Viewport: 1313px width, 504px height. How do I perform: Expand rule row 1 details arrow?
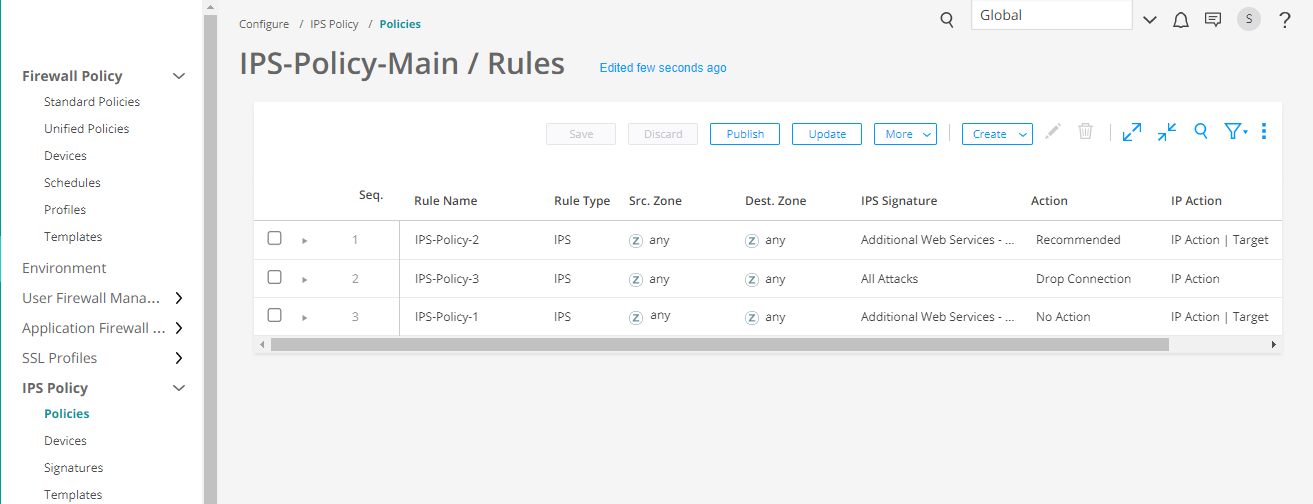[305, 240]
